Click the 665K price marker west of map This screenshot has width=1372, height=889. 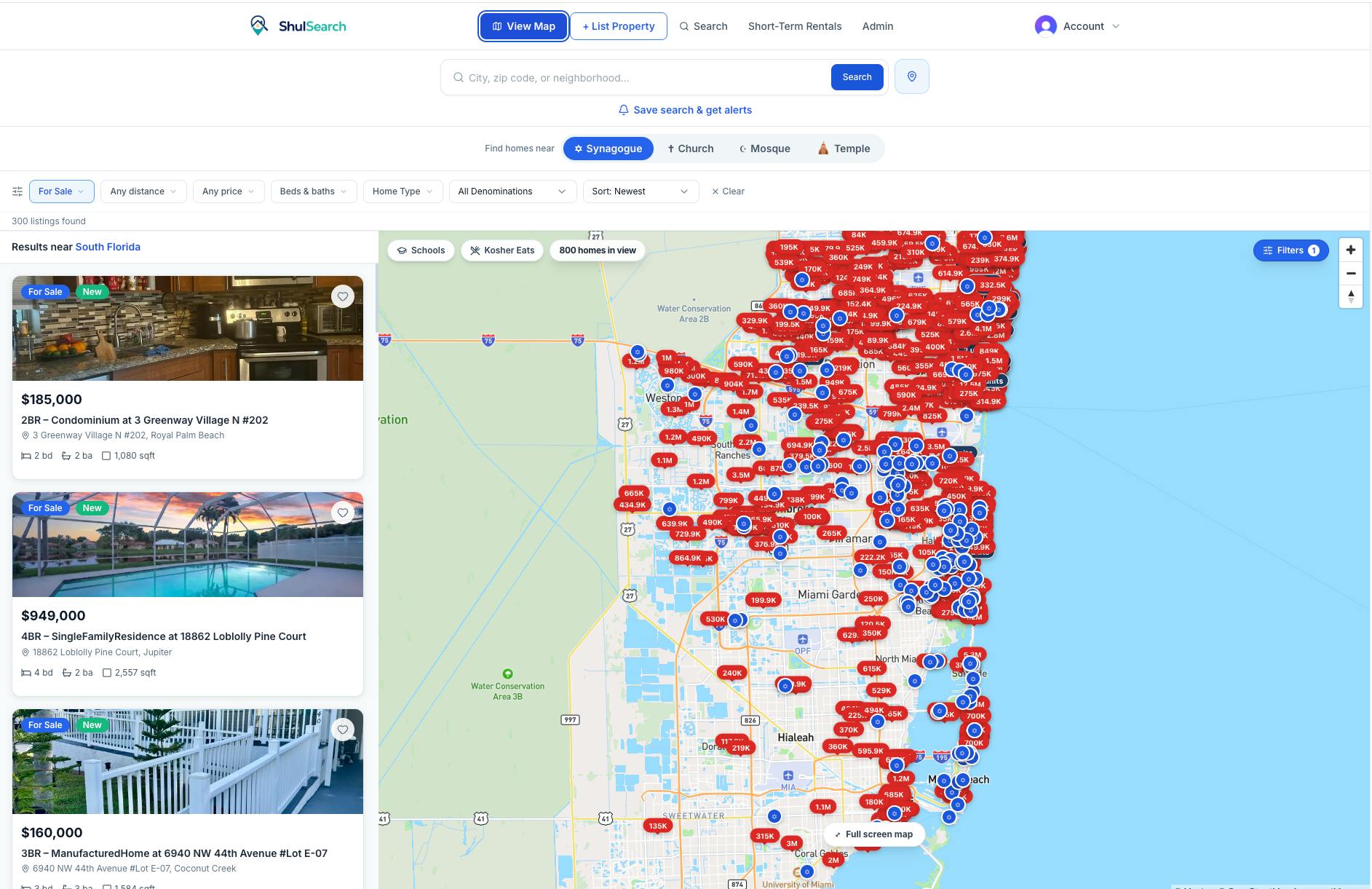coord(634,493)
